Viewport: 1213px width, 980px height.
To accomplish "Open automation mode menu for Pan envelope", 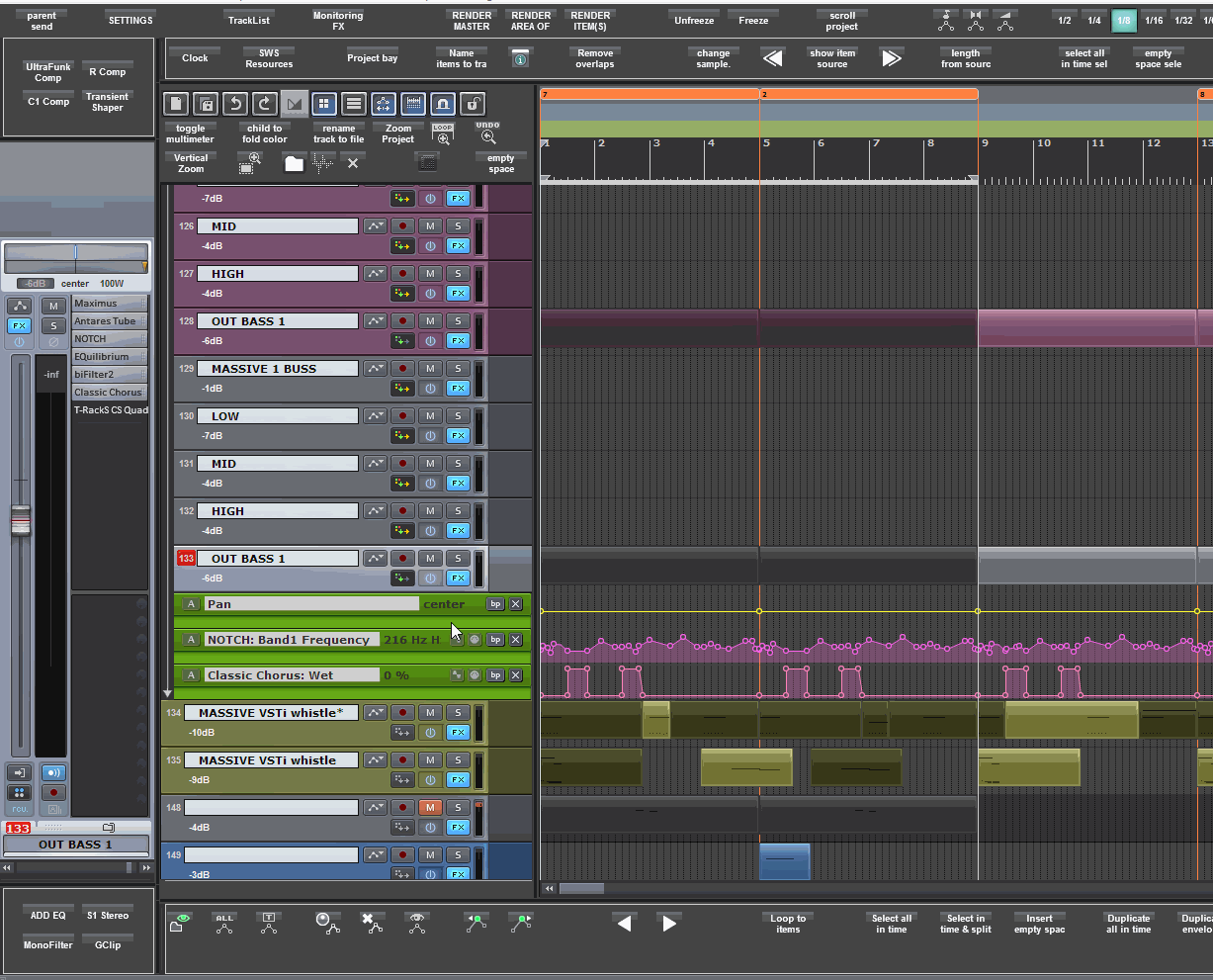I will pos(192,604).
